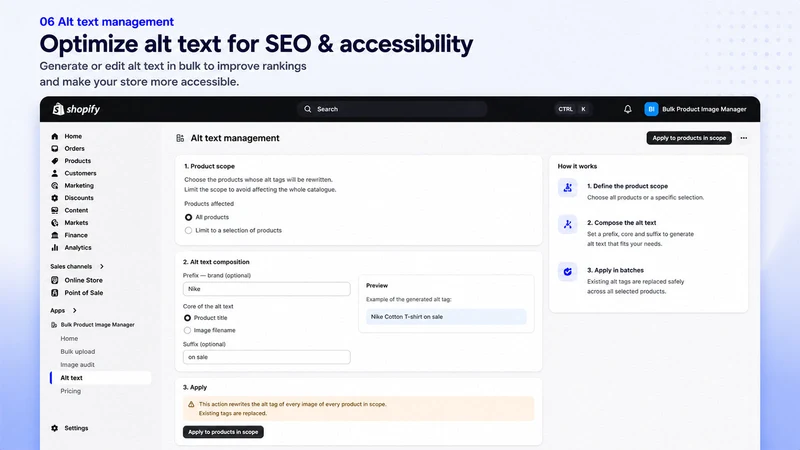Select Limit to a selection of products

pos(188,231)
